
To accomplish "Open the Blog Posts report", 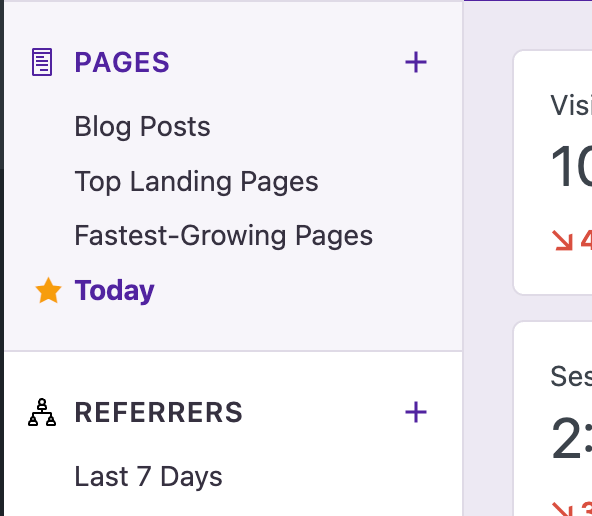I will click(142, 126).
